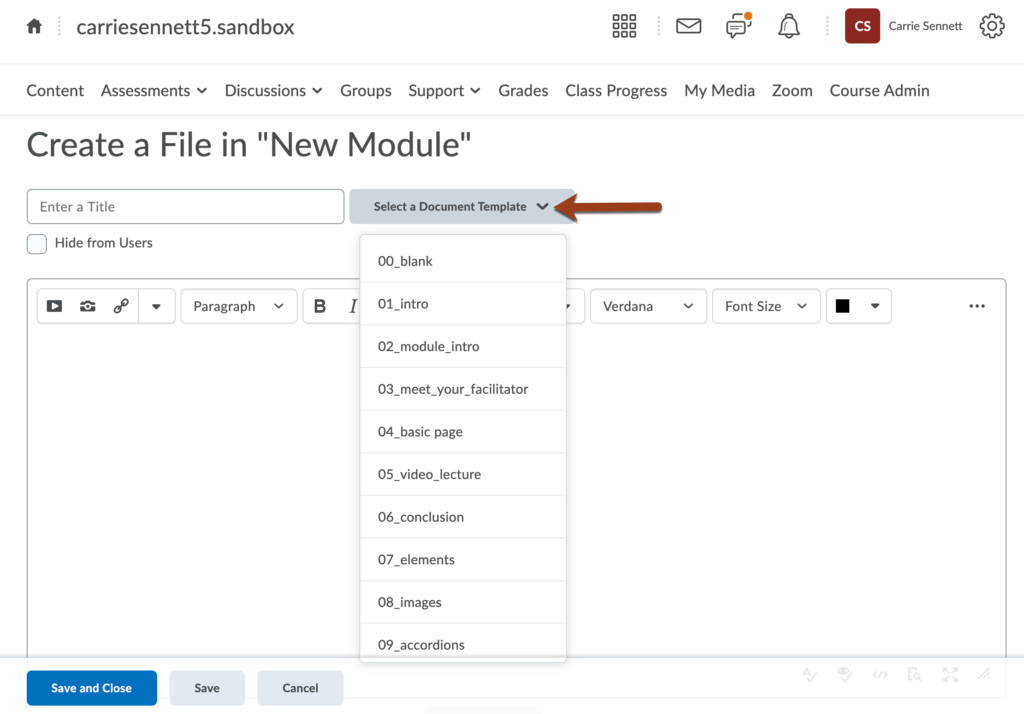The image size is (1024, 714).
Task: Go to the course home icon
Action: pos(34,26)
